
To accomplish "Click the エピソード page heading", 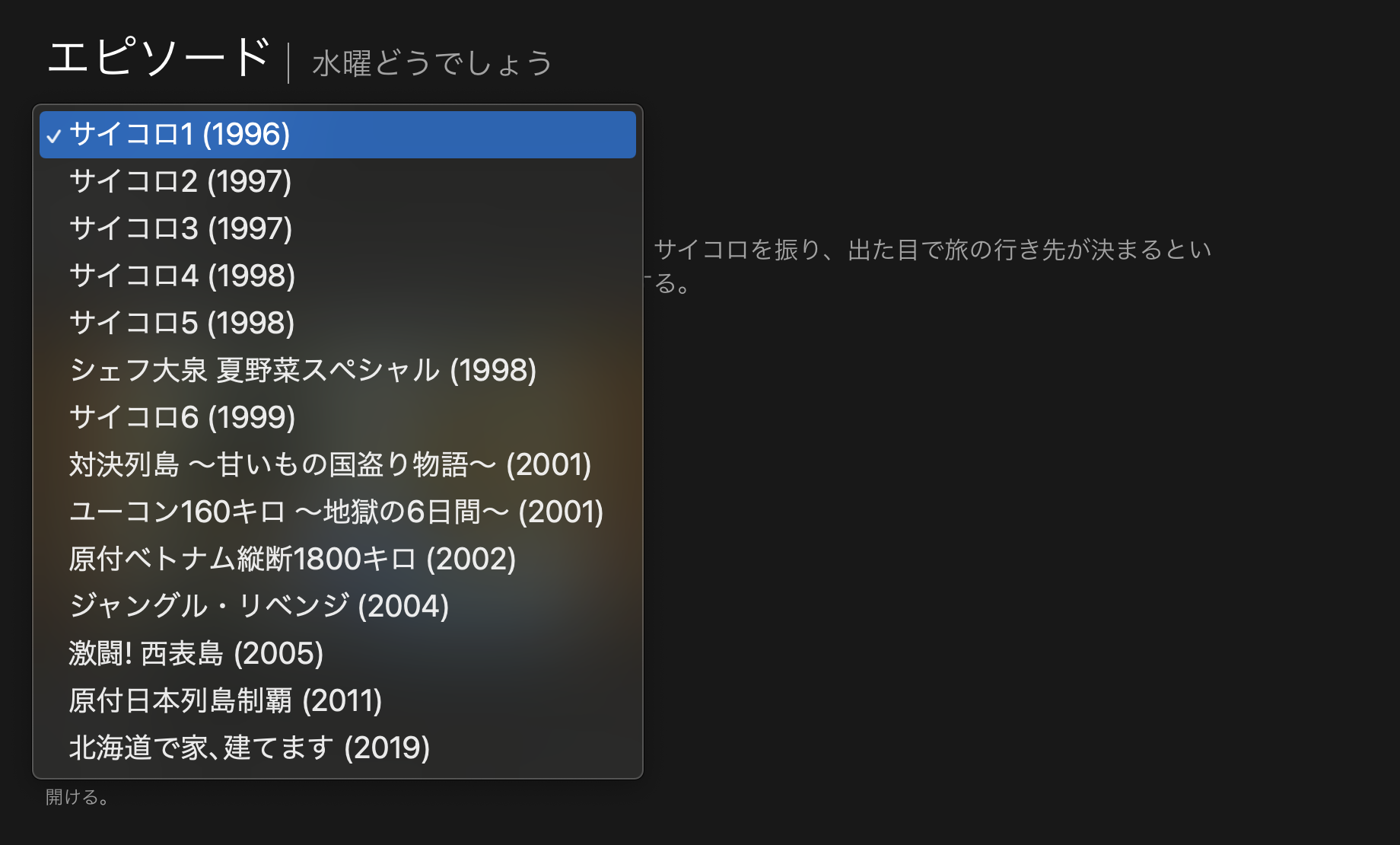I will pyautogui.click(x=158, y=57).
